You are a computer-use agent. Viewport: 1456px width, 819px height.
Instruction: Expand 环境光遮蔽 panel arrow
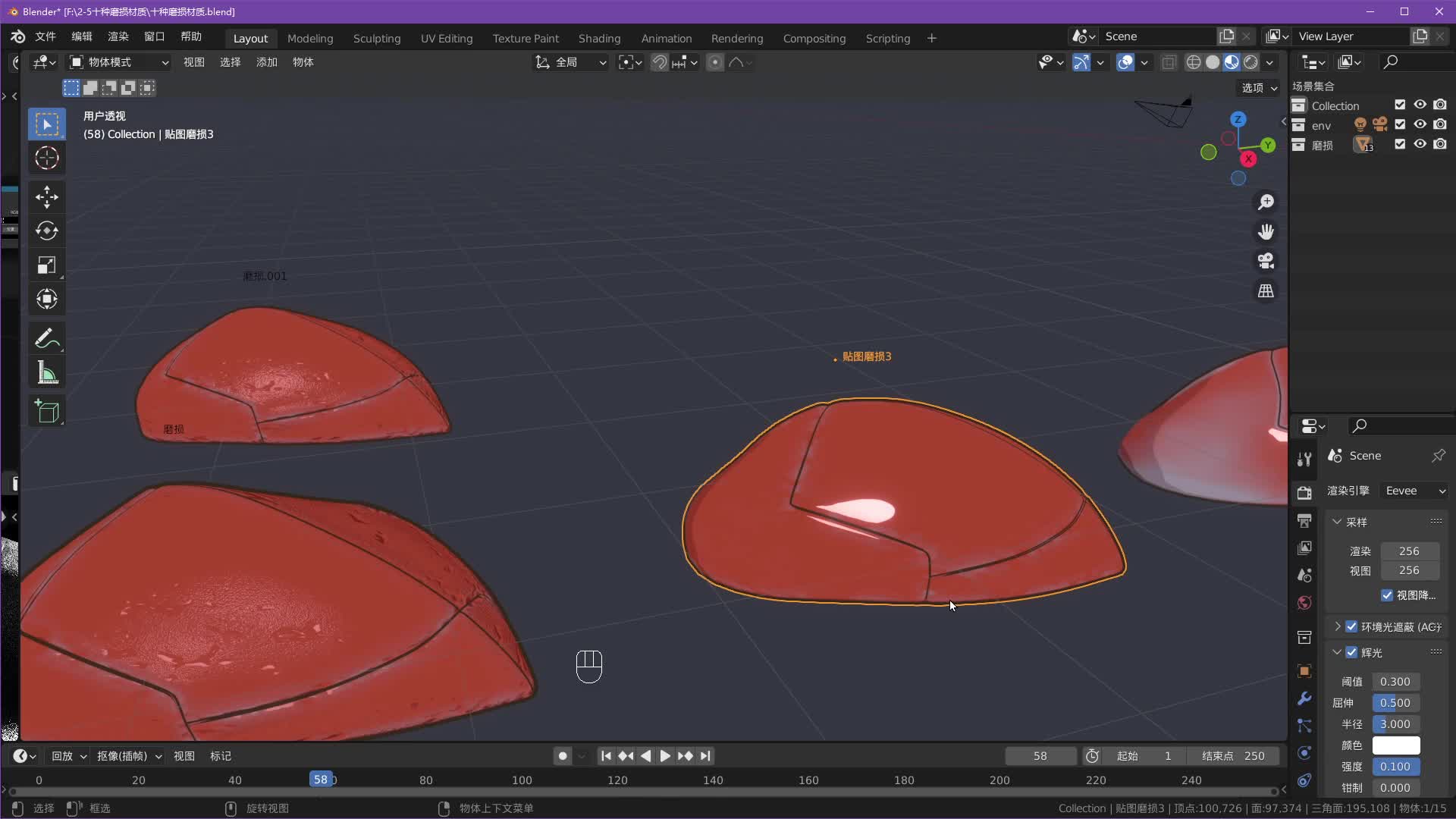pyautogui.click(x=1338, y=626)
